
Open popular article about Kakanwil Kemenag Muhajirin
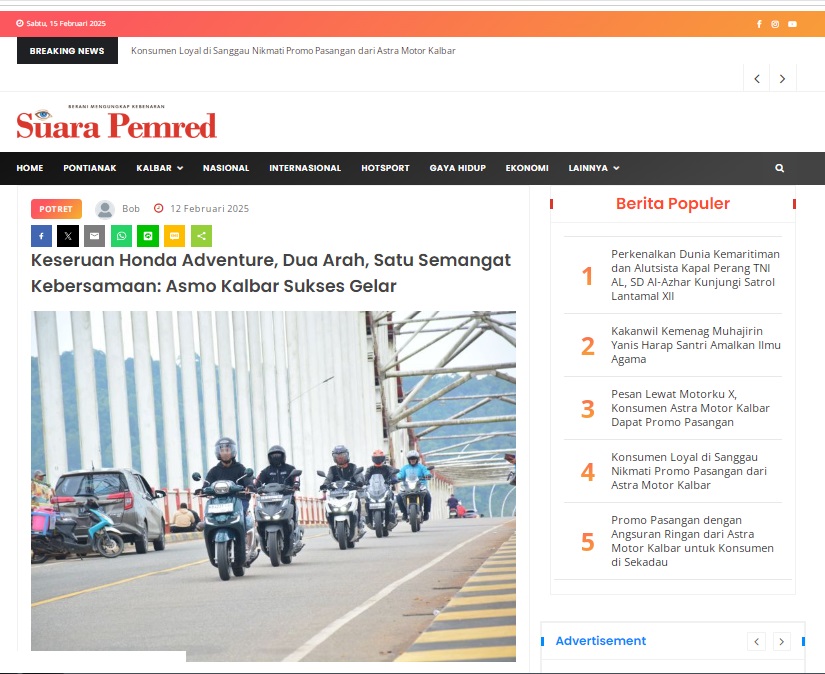pyautogui.click(x=696, y=345)
